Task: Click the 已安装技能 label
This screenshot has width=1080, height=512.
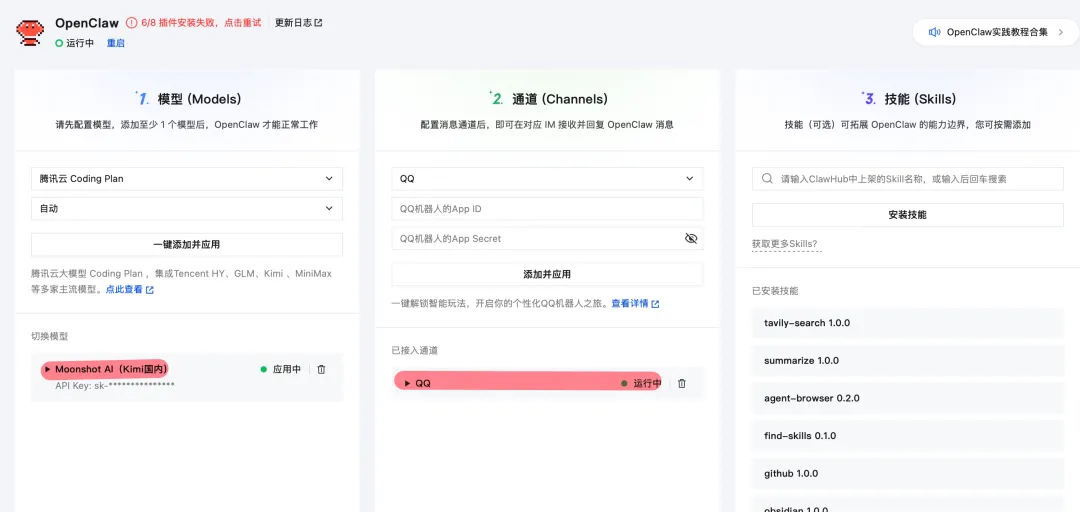Action: tap(776, 291)
